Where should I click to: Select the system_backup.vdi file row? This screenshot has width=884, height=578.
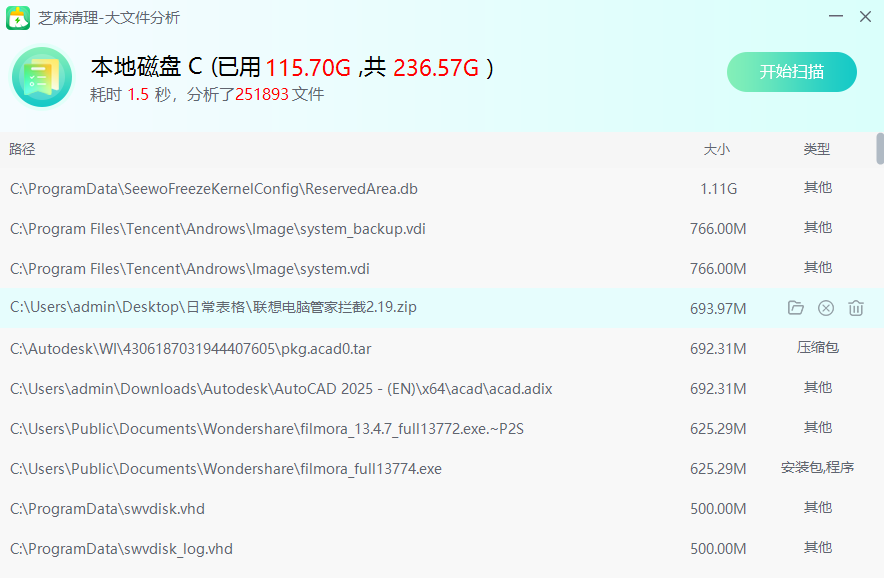[218, 228]
